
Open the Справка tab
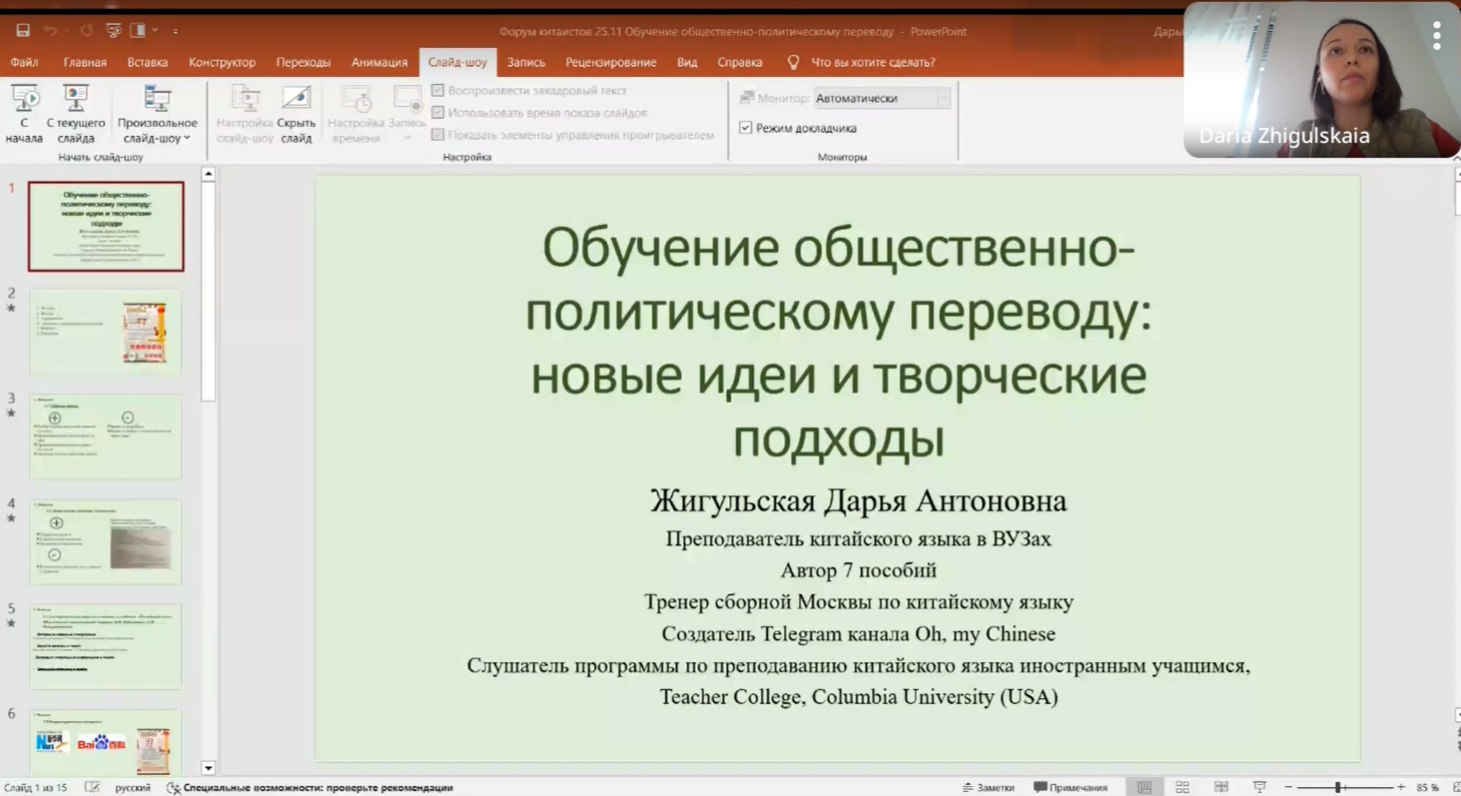click(x=740, y=62)
